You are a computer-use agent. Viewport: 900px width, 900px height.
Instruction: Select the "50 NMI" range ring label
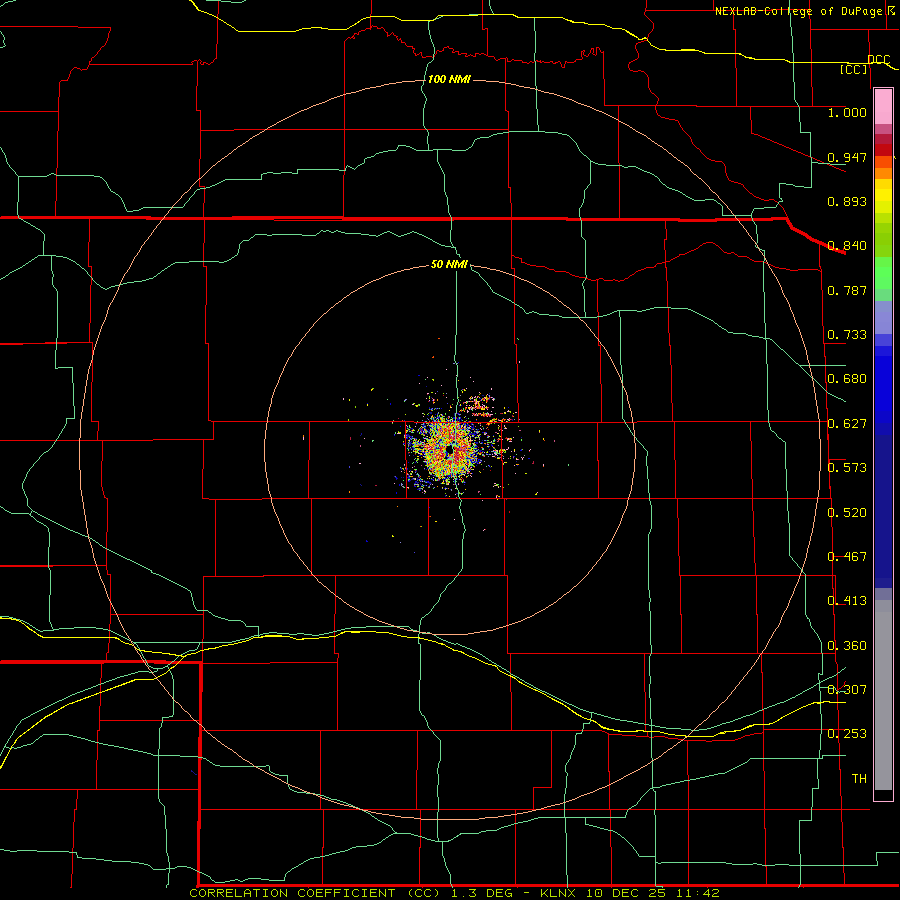click(449, 264)
